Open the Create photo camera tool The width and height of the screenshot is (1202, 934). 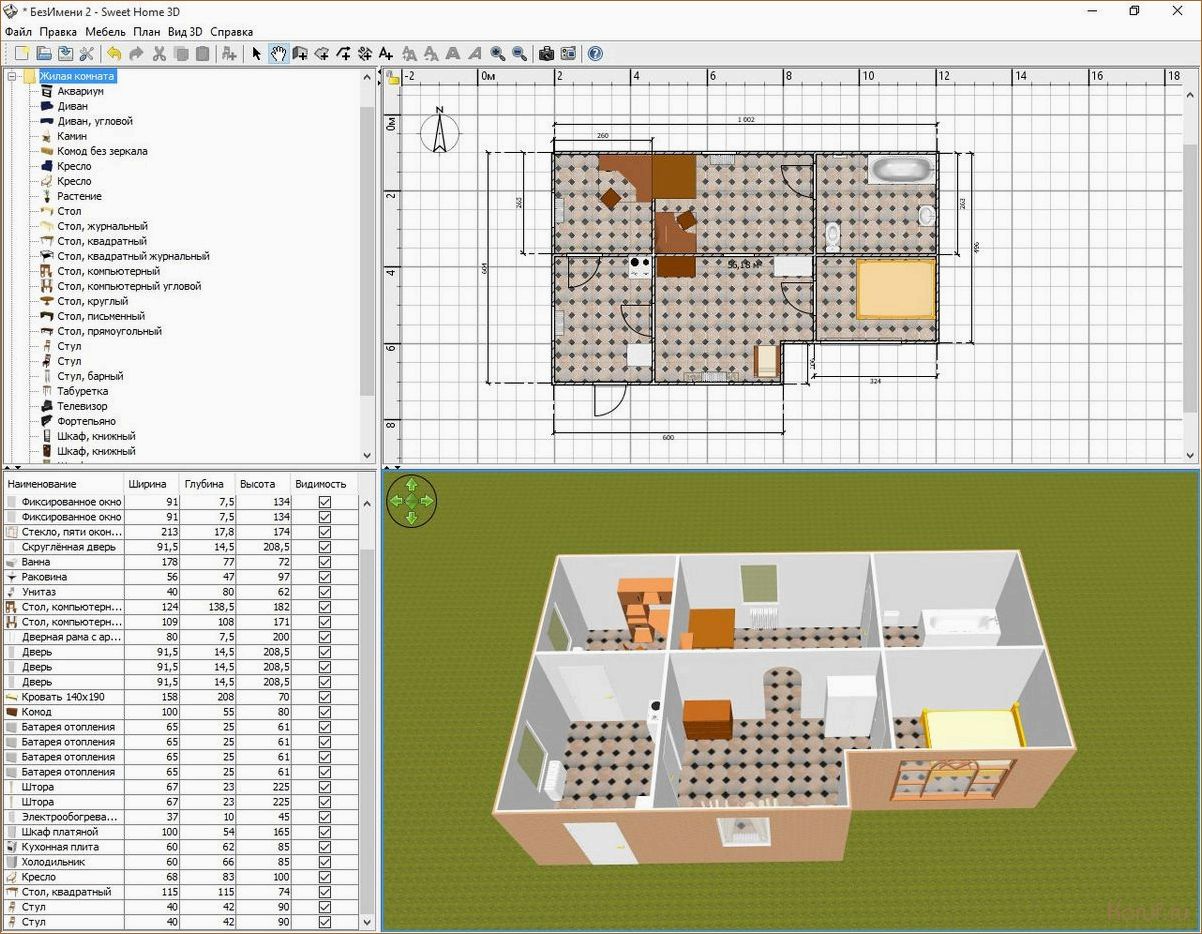[x=546, y=53]
